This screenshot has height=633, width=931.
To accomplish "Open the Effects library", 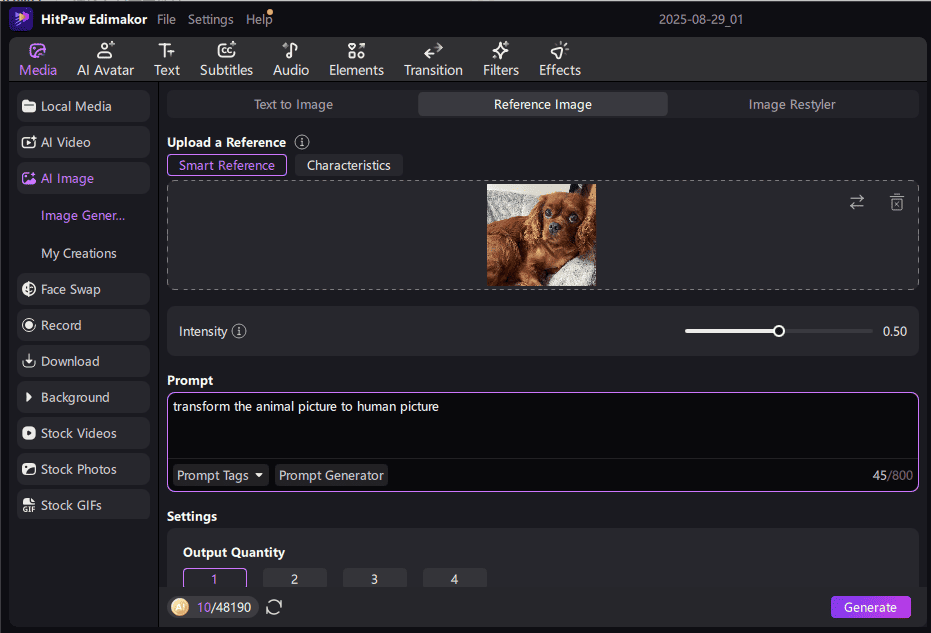I will click(x=559, y=59).
